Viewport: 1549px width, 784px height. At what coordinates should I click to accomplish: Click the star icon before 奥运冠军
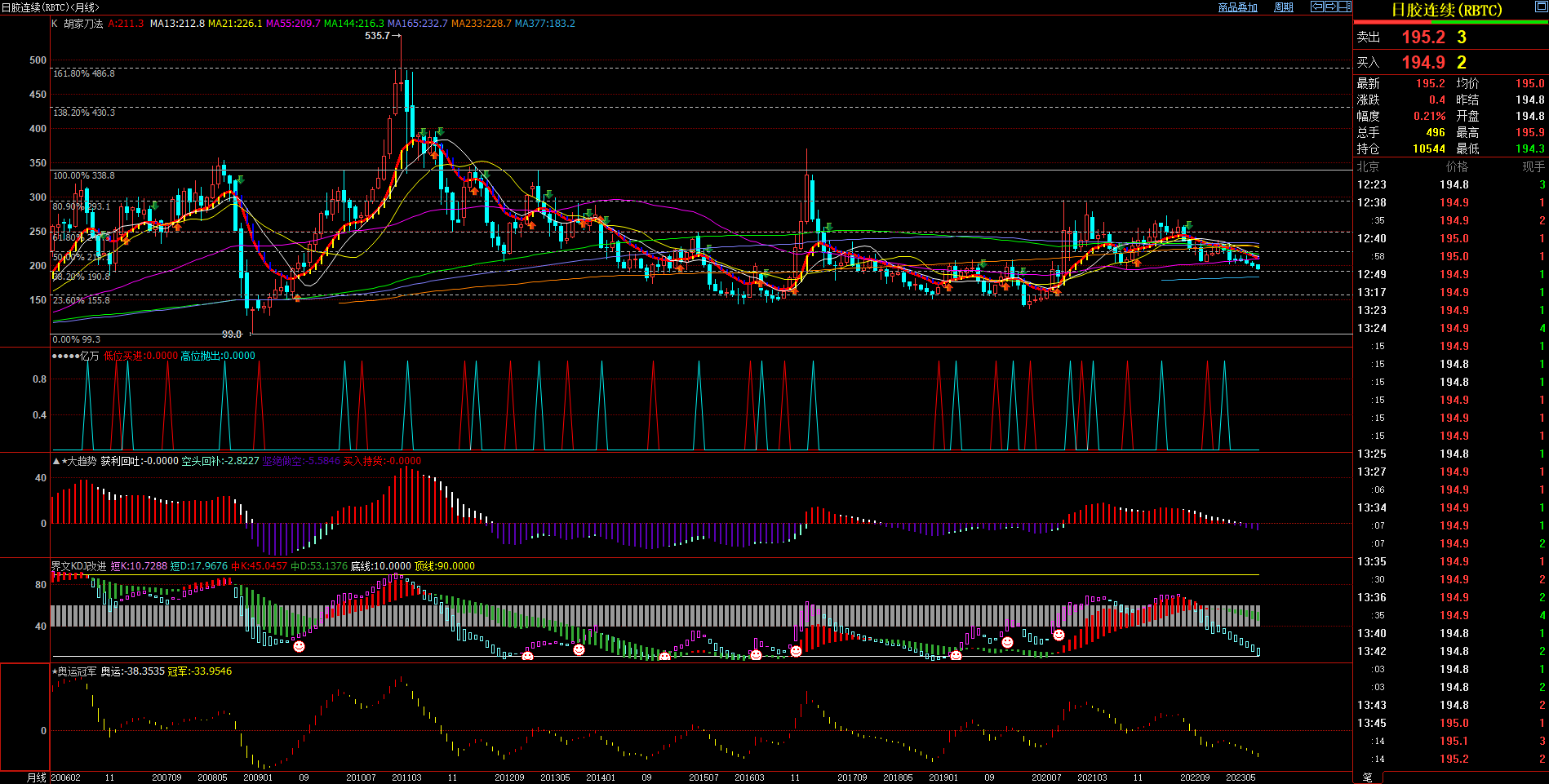click(55, 671)
